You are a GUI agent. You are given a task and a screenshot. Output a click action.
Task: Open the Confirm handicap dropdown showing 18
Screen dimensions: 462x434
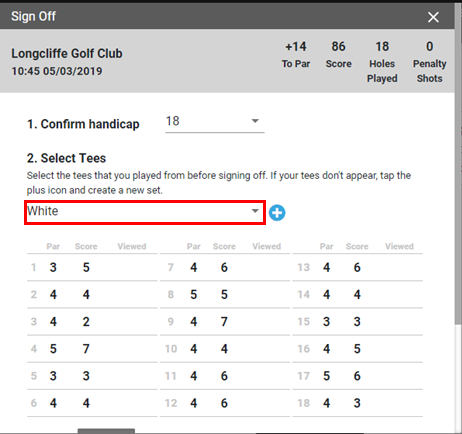[215, 122]
